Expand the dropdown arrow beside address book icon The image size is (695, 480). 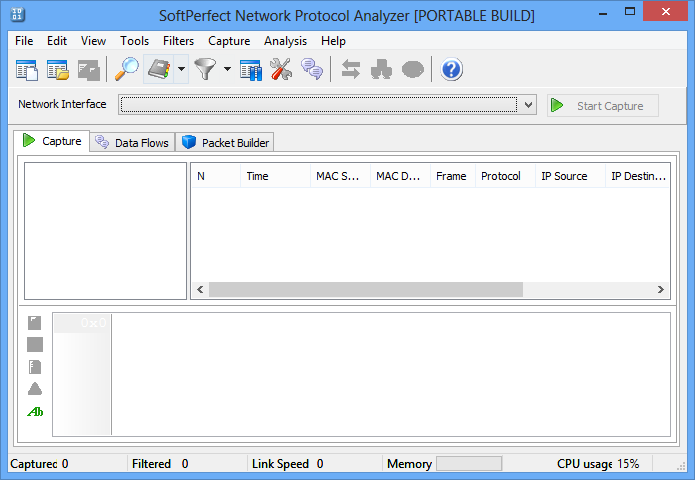point(181,69)
